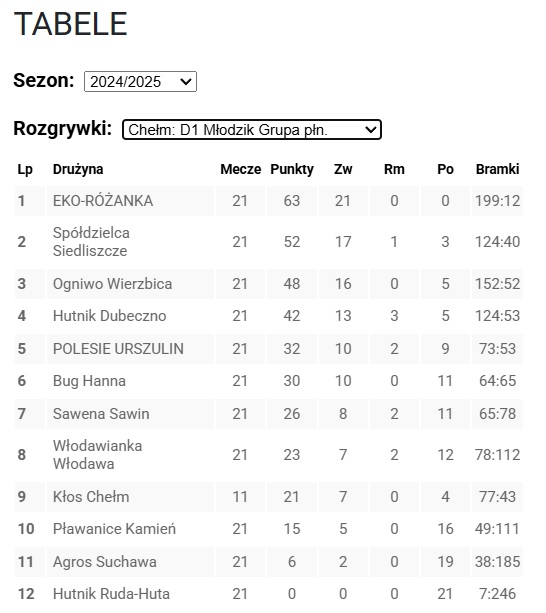Select Włodawianka Włodawa team entry
Image resolution: width=546 pixels, height=613 pixels.
pos(97,455)
